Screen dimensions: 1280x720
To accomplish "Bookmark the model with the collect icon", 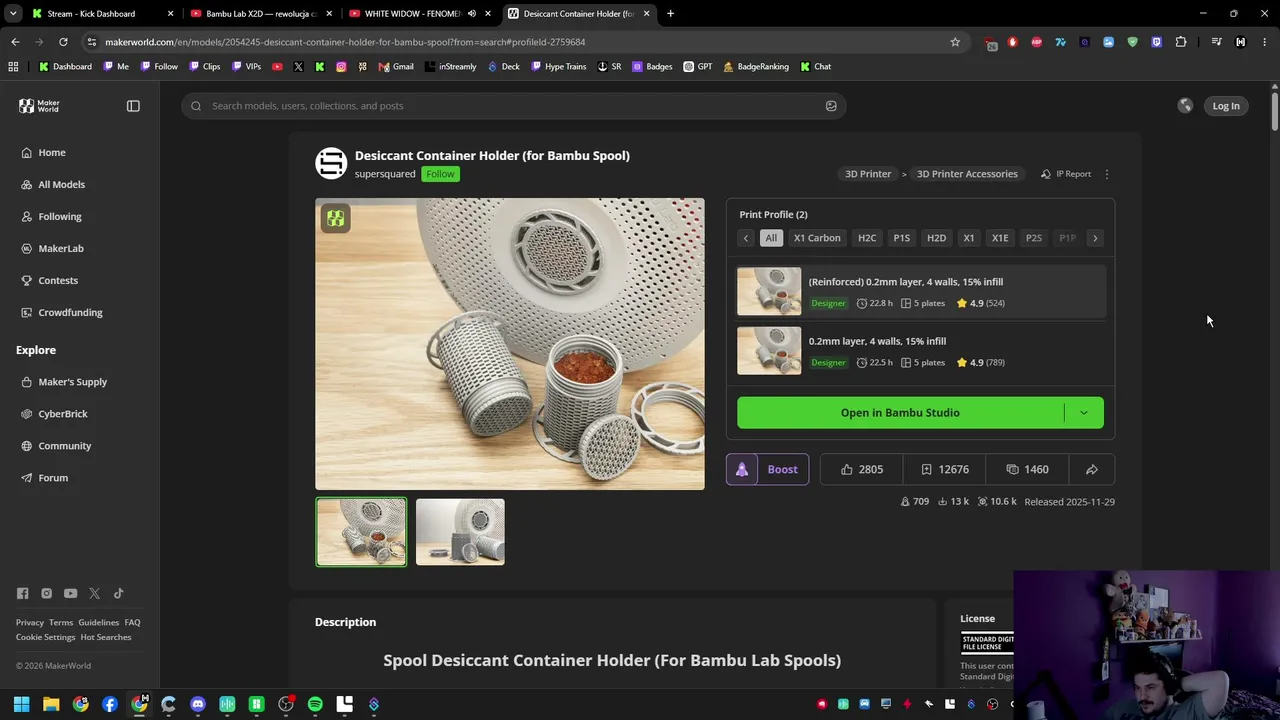I will [x=945, y=470].
